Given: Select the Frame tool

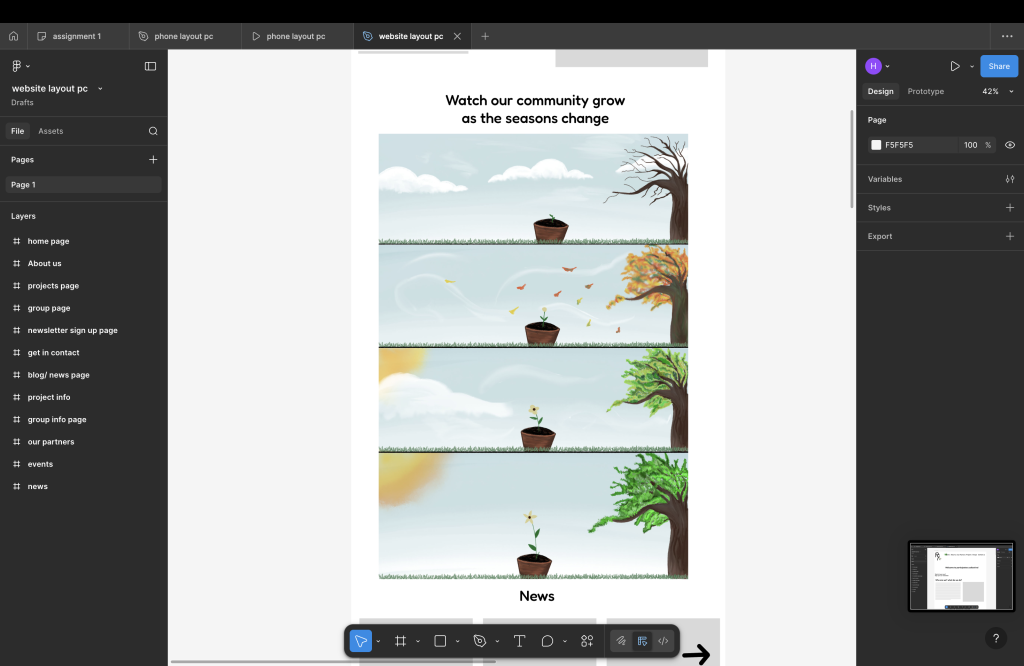Looking at the screenshot, I should pyautogui.click(x=400, y=641).
